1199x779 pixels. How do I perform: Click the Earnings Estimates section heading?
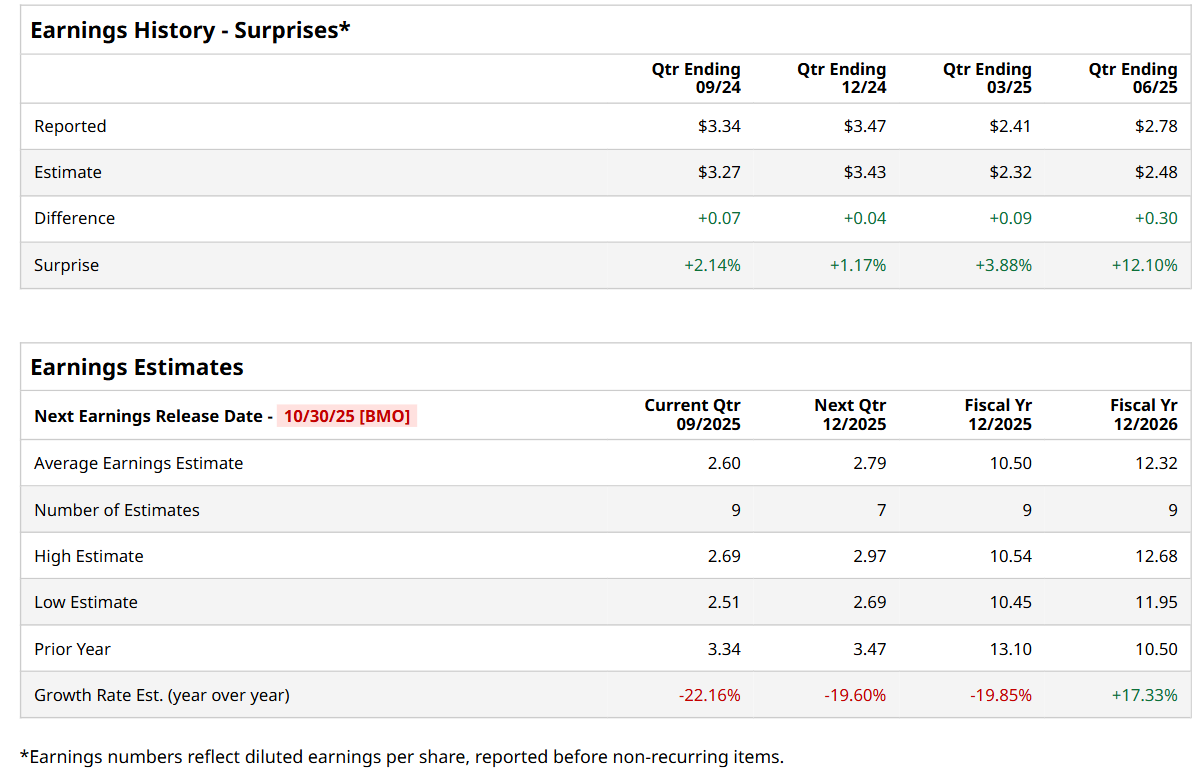click(x=137, y=367)
